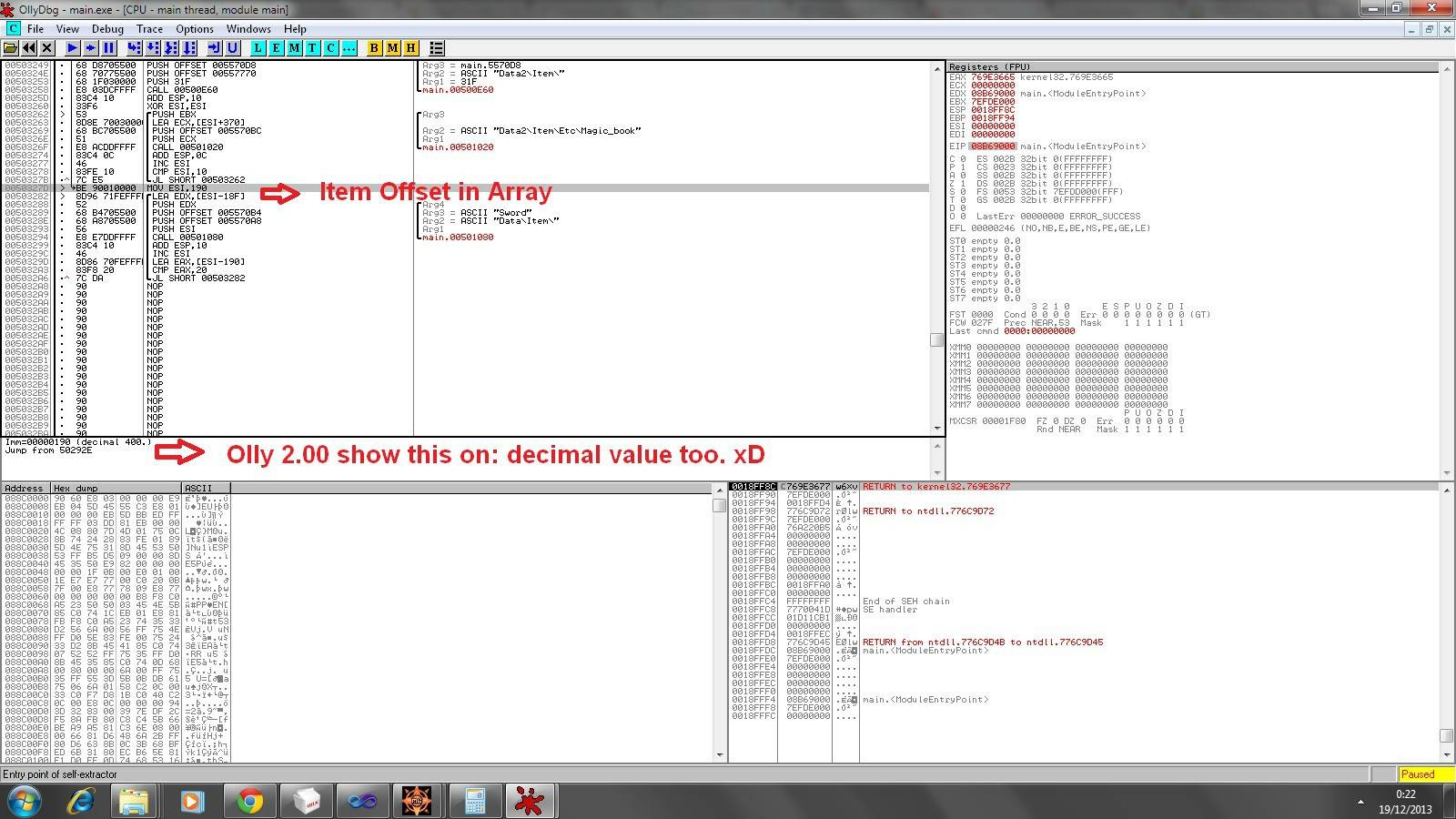Click the ASCII column header in dump
This screenshot has height=819, width=1456.
click(x=206, y=489)
